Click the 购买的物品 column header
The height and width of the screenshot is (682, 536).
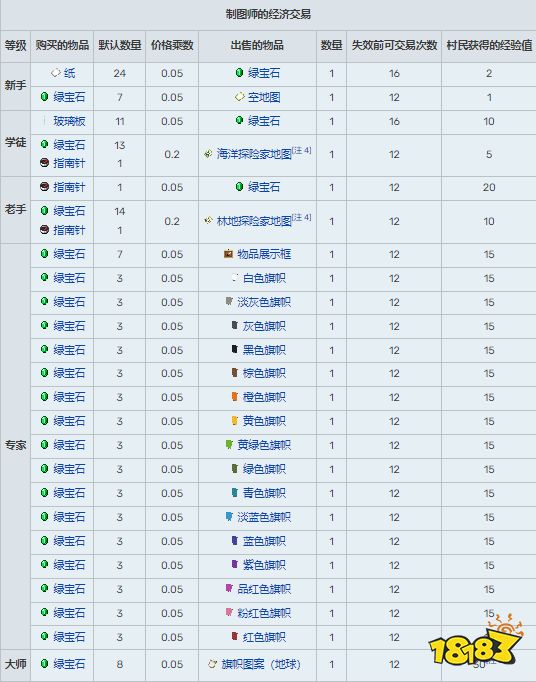coord(62,45)
